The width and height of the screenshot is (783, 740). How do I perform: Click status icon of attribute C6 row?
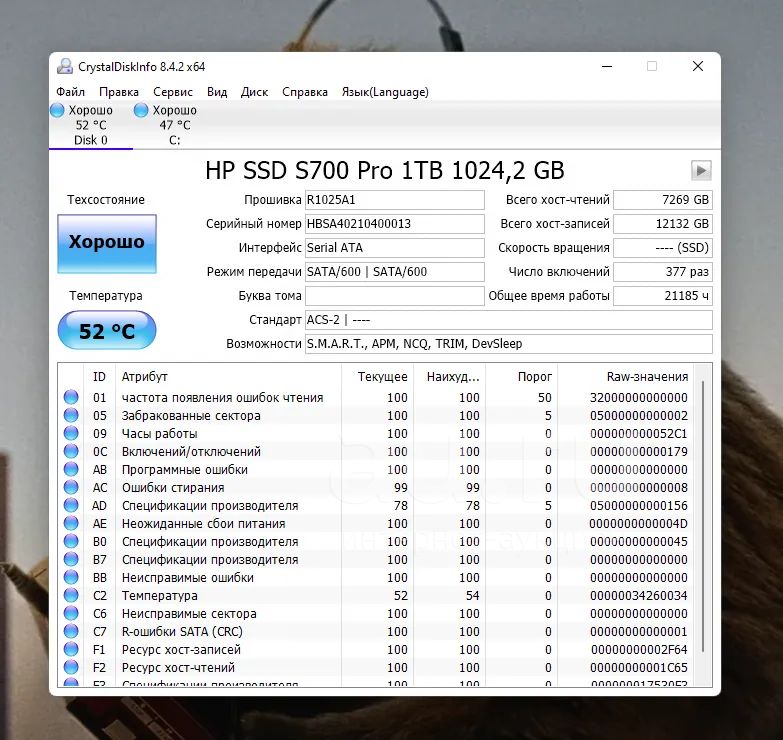tap(71, 613)
